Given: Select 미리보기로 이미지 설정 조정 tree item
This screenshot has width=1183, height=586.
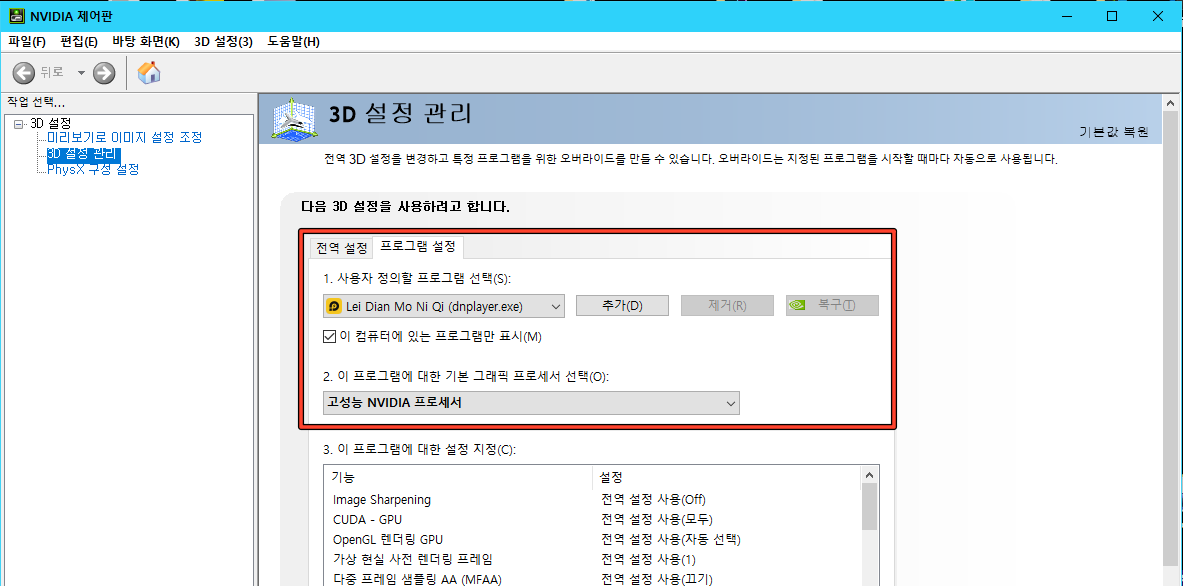Looking at the screenshot, I should tap(124, 138).
